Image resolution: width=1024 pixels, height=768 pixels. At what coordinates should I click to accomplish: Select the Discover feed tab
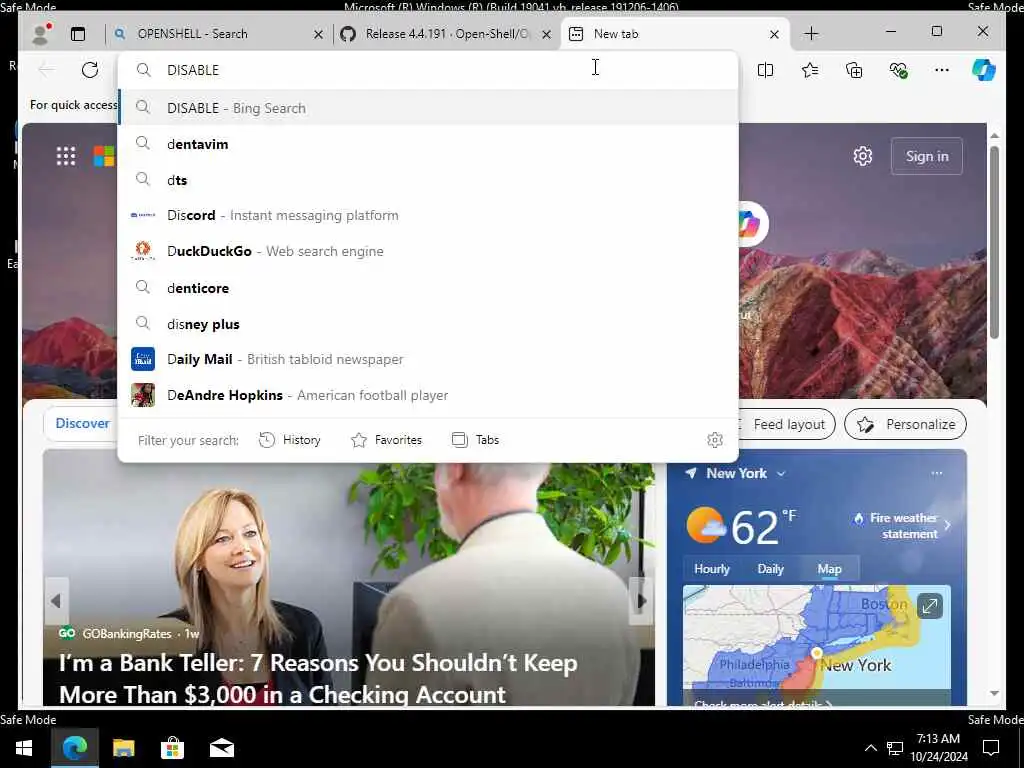(82, 423)
